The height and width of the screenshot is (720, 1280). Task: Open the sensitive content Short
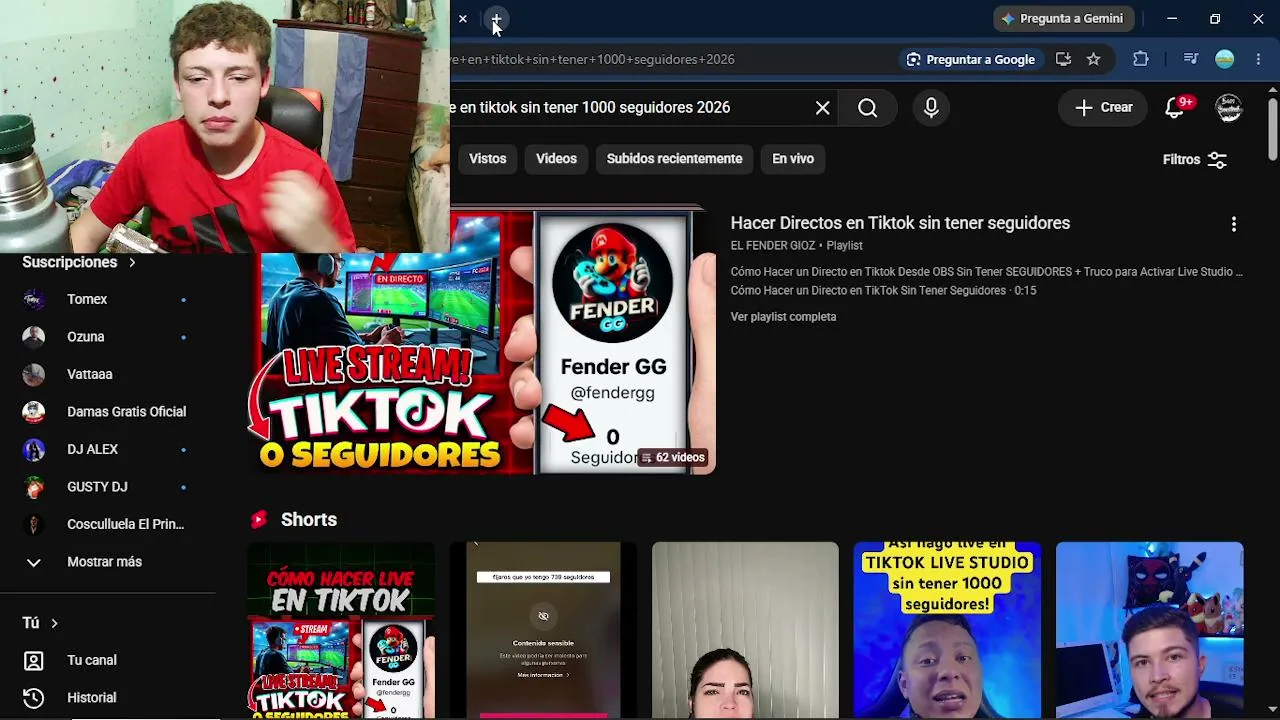click(543, 630)
